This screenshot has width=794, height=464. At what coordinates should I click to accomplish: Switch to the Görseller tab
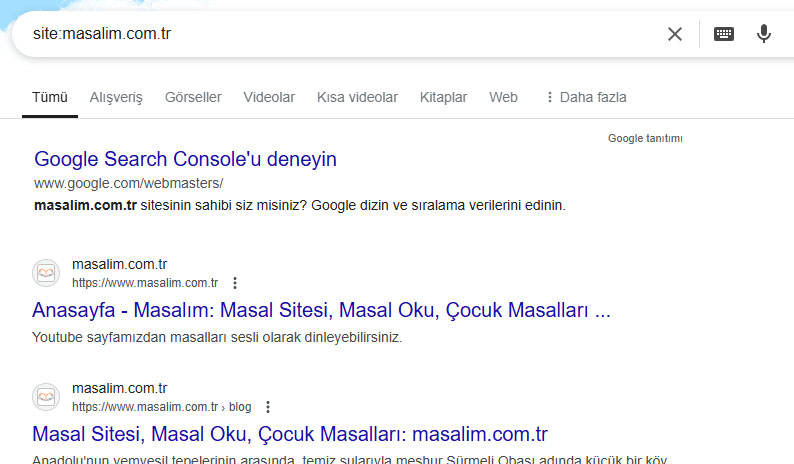[x=193, y=97]
